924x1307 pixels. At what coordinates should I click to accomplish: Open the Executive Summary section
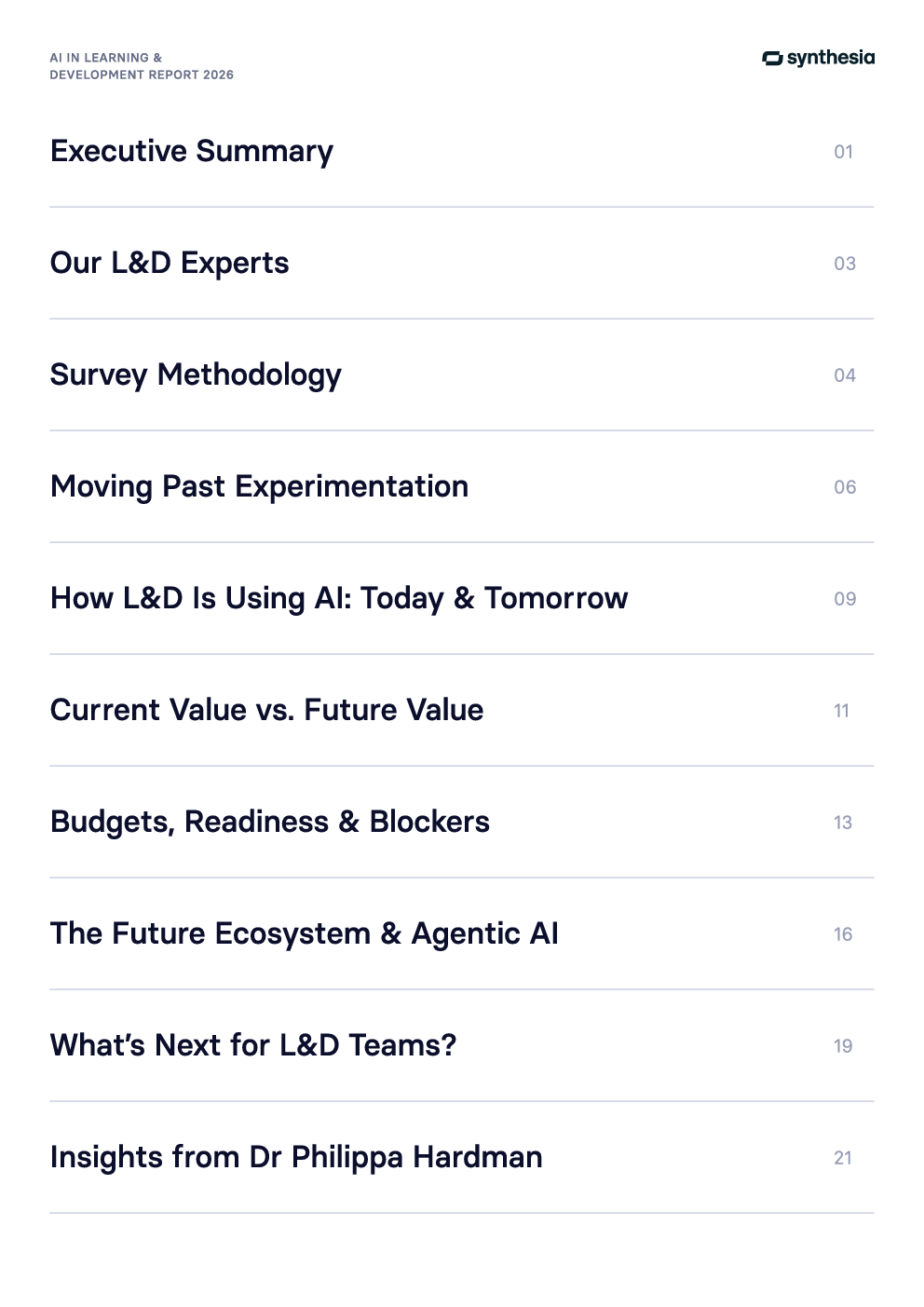click(192, 151)
